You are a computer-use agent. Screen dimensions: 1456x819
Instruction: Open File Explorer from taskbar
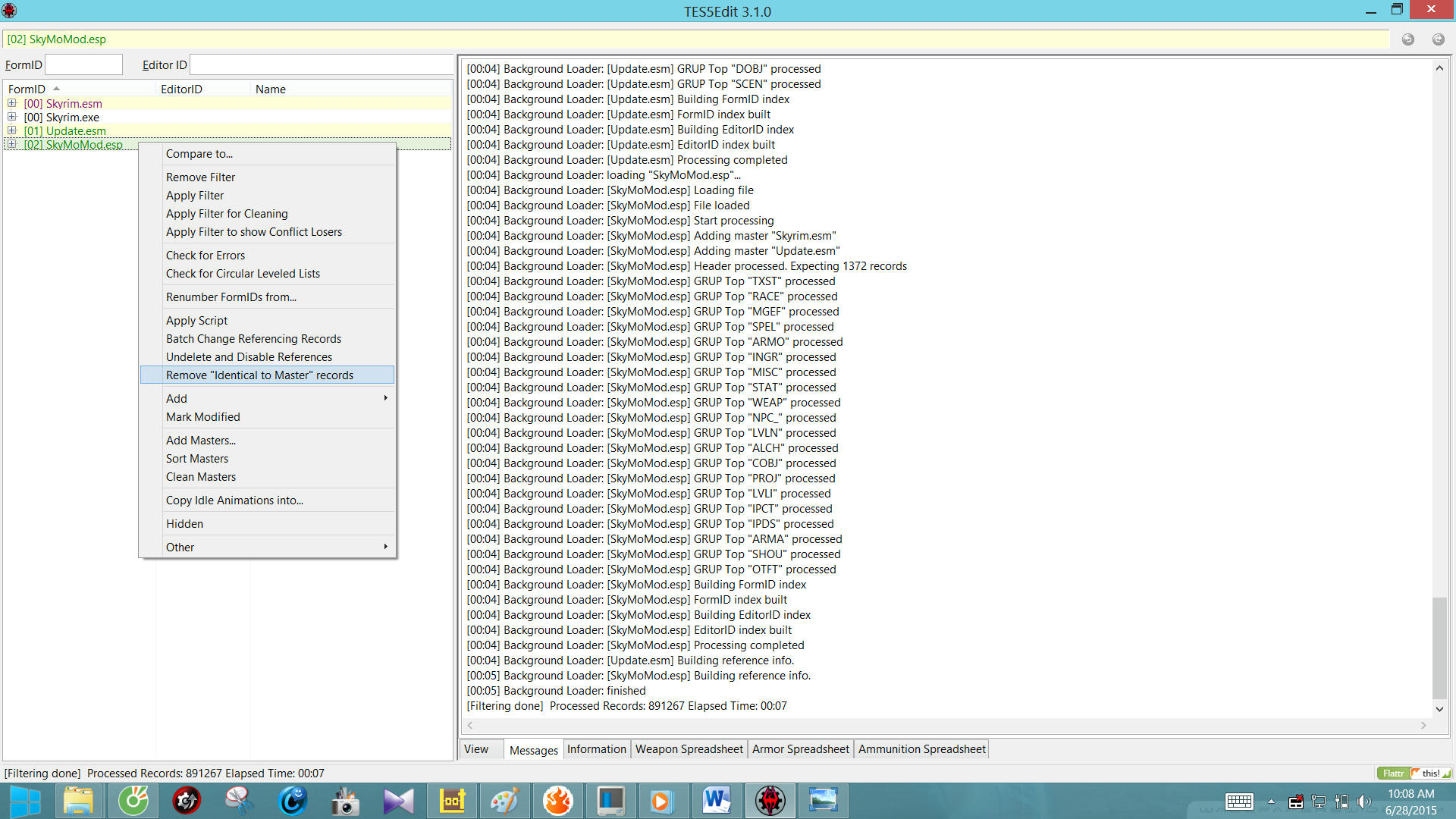[78, 801]
